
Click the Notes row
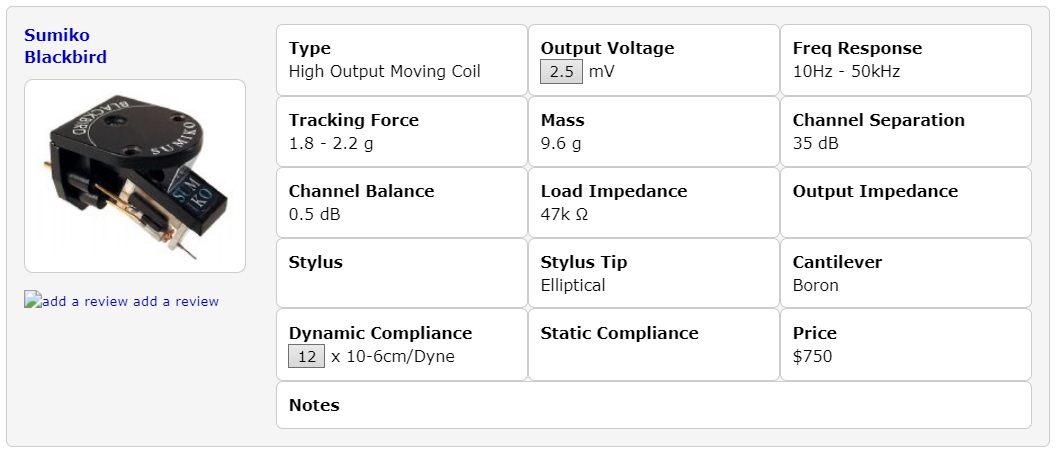click(653, 405)
